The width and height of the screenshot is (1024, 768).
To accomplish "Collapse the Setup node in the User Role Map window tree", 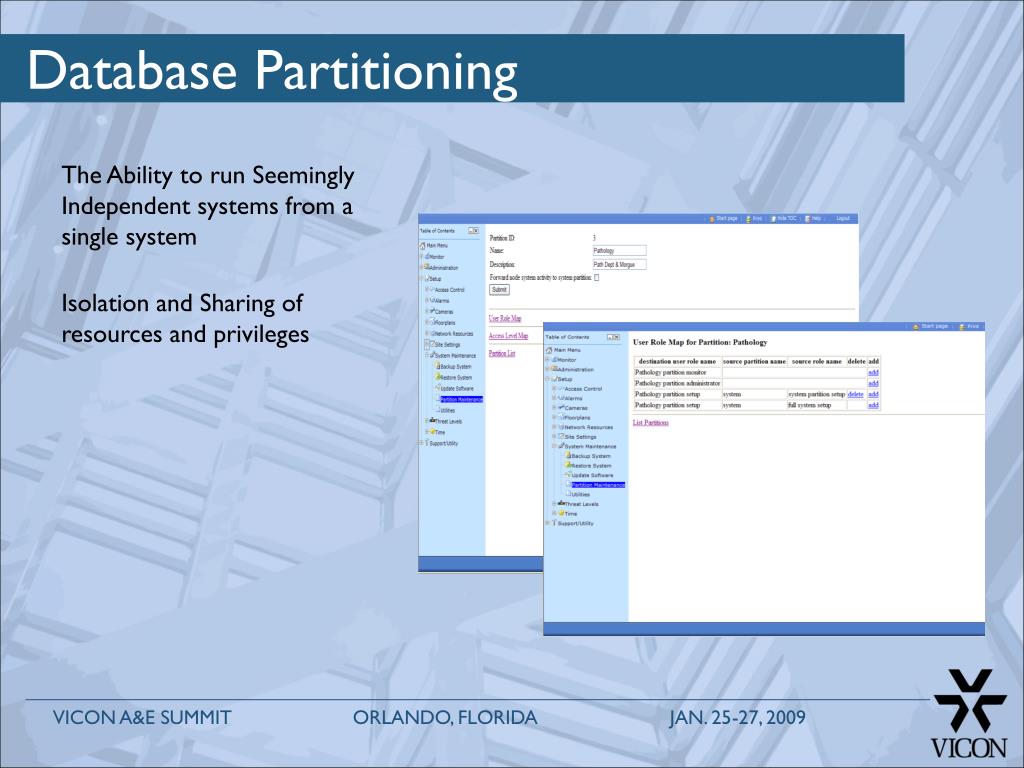I will (x=547, y=379).
